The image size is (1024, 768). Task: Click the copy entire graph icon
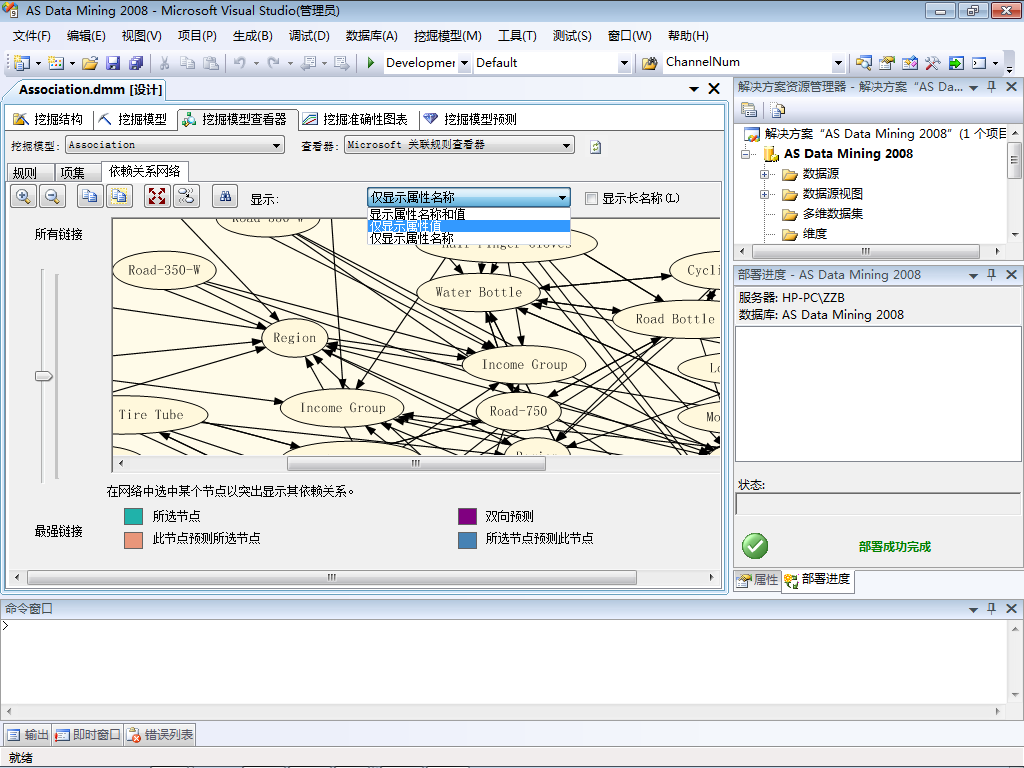pos(119,197)
